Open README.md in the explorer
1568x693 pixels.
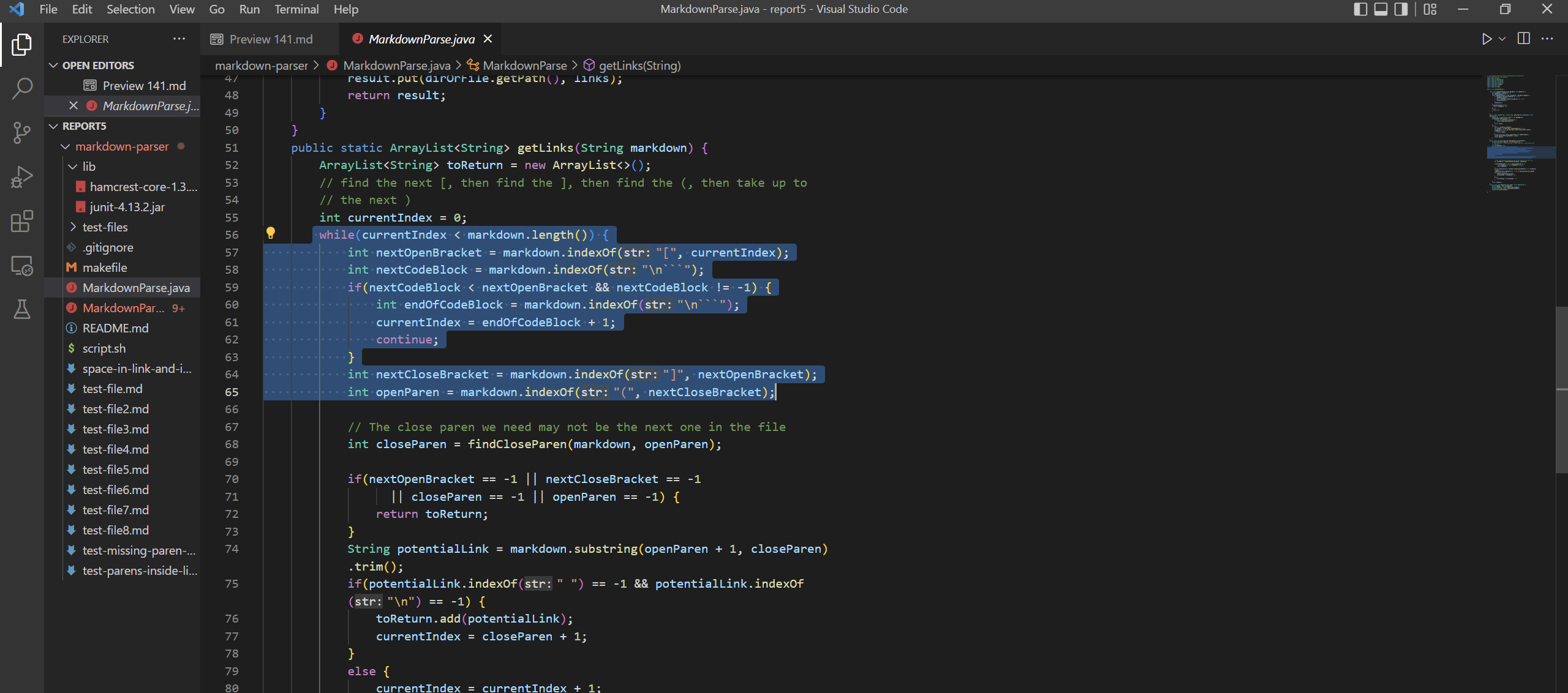(115, 328)
